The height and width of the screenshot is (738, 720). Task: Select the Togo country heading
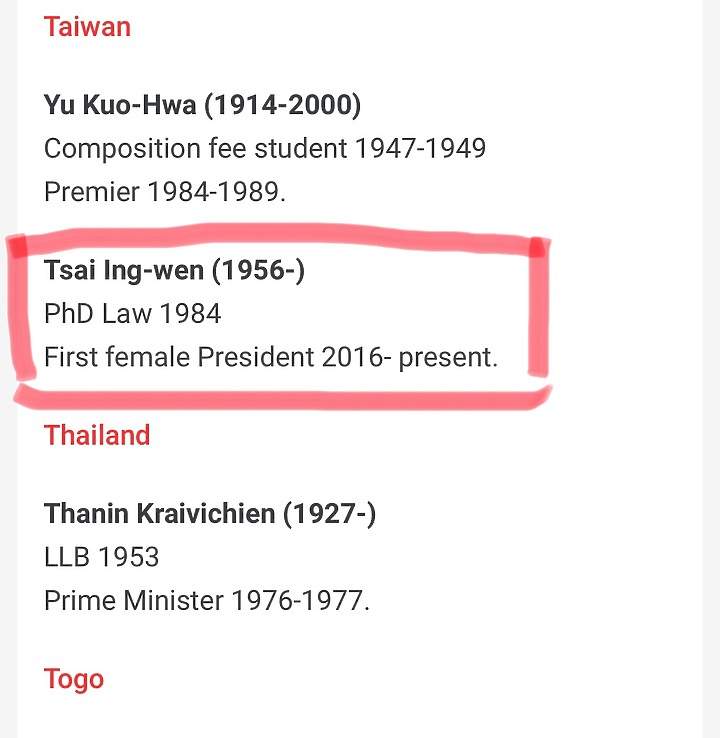click(74, 680)
